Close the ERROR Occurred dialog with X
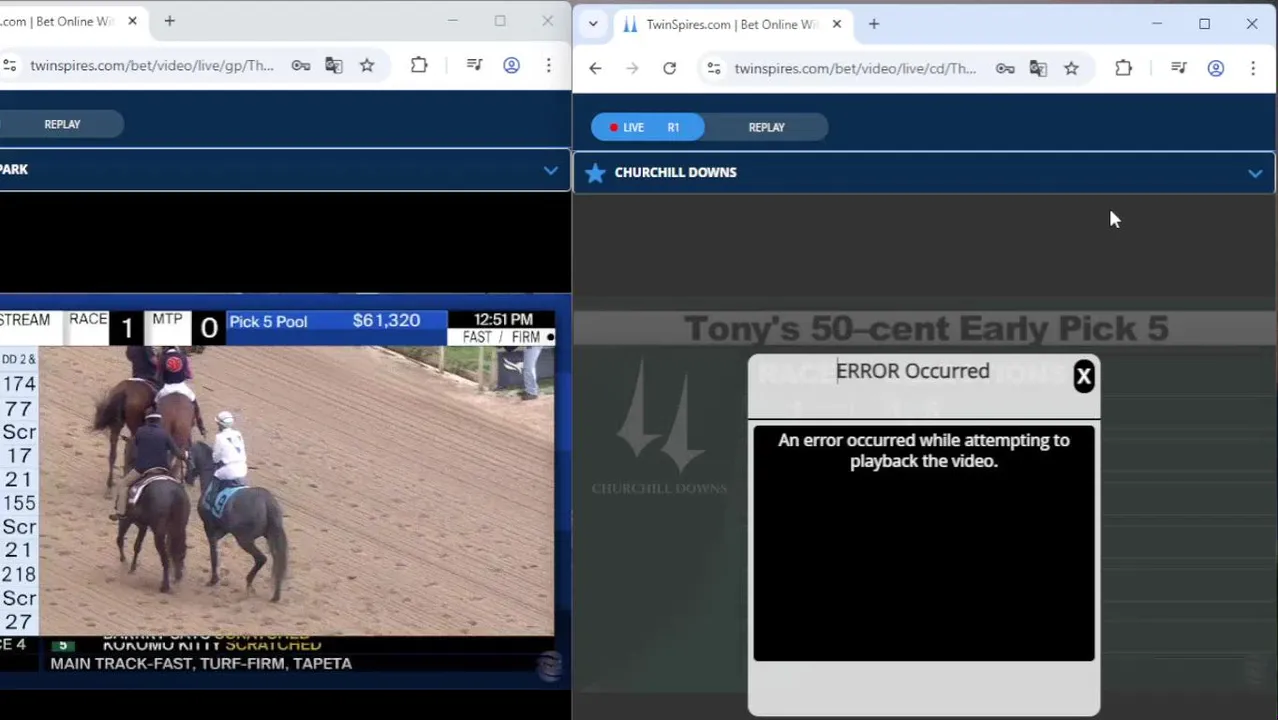This screenshot has height=720, width=1278. click(1083, 376)
